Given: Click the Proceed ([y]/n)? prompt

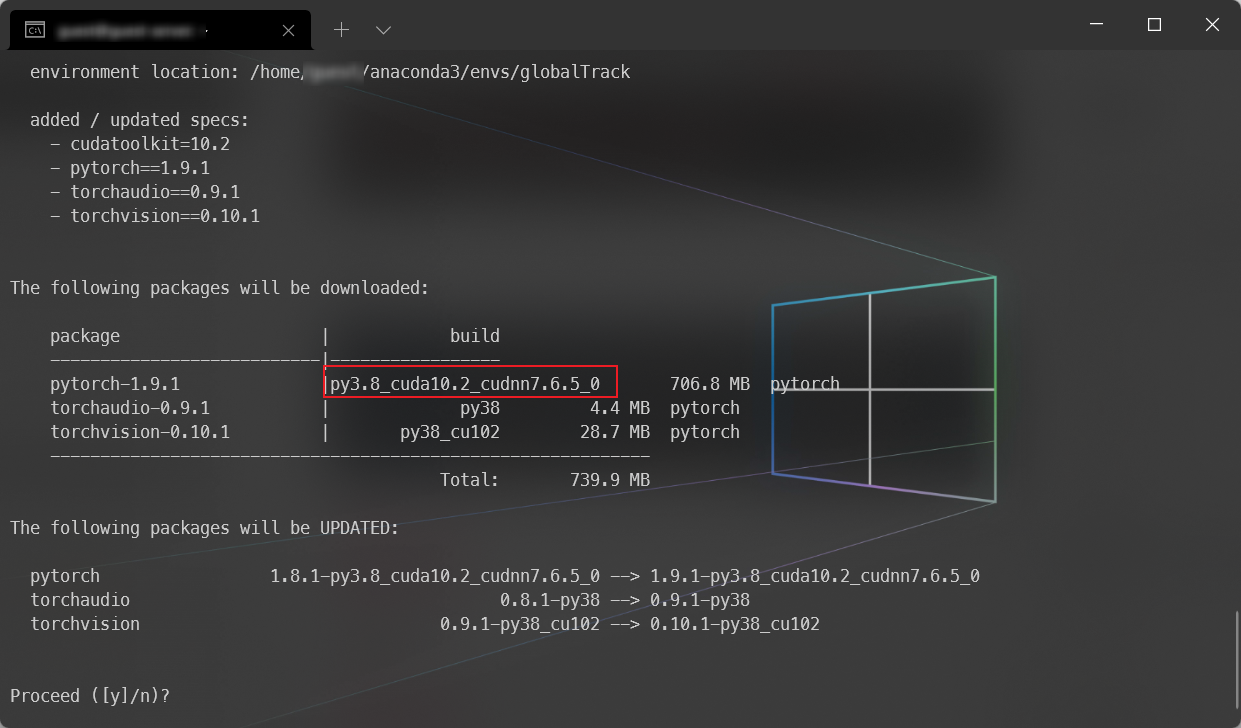Looking at the screenshot, I should coord(88,695).
